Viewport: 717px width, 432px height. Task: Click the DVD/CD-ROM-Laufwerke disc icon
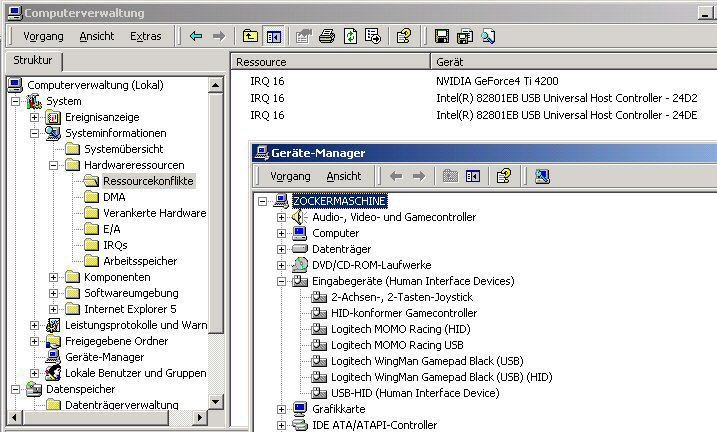[x=300, y=265]
